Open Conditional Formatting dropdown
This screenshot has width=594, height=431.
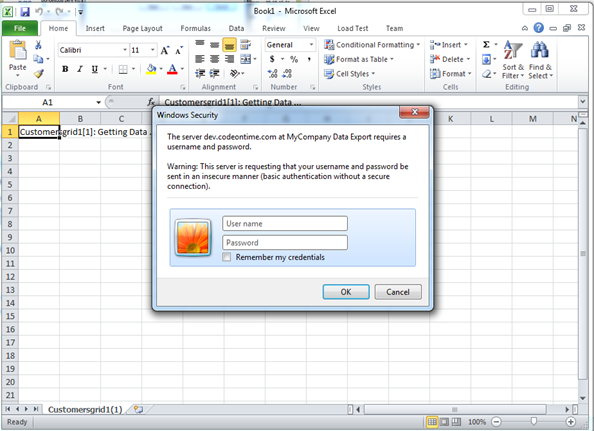point(372,45)
